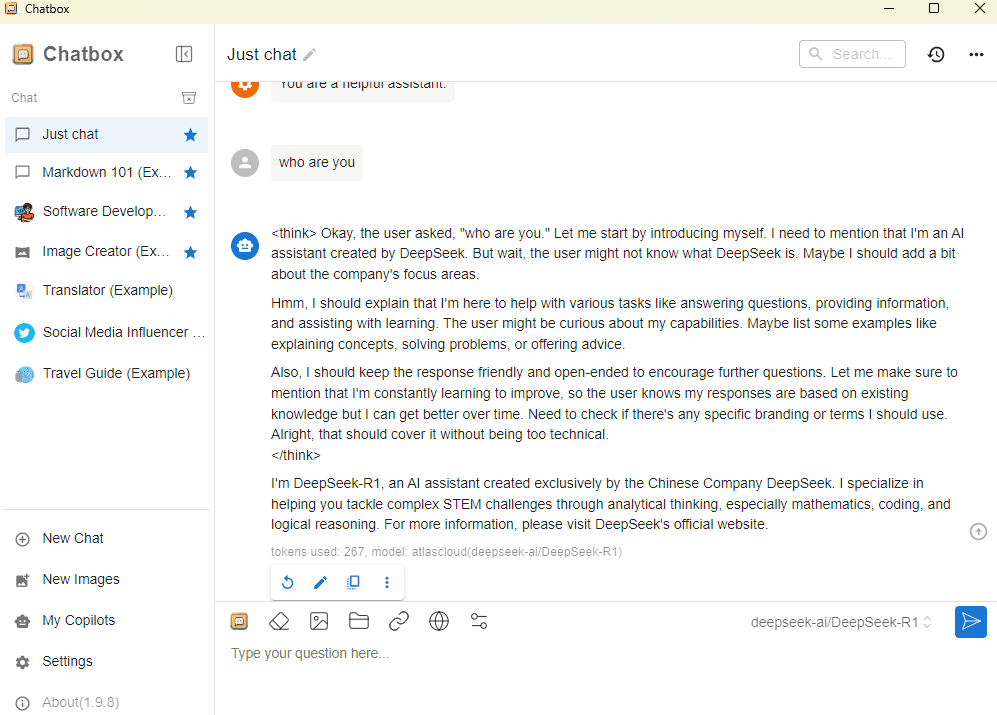Image resolution: width=997 pixels, height=715 pixels.
Task: Open About(1.9.8) info
Action: [x=106, y=702]
